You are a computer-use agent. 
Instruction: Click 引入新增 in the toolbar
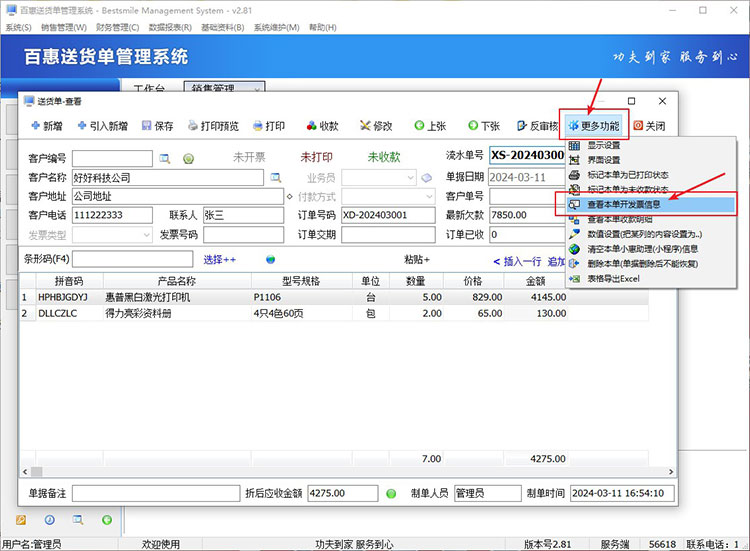click(x=103, y=126)
